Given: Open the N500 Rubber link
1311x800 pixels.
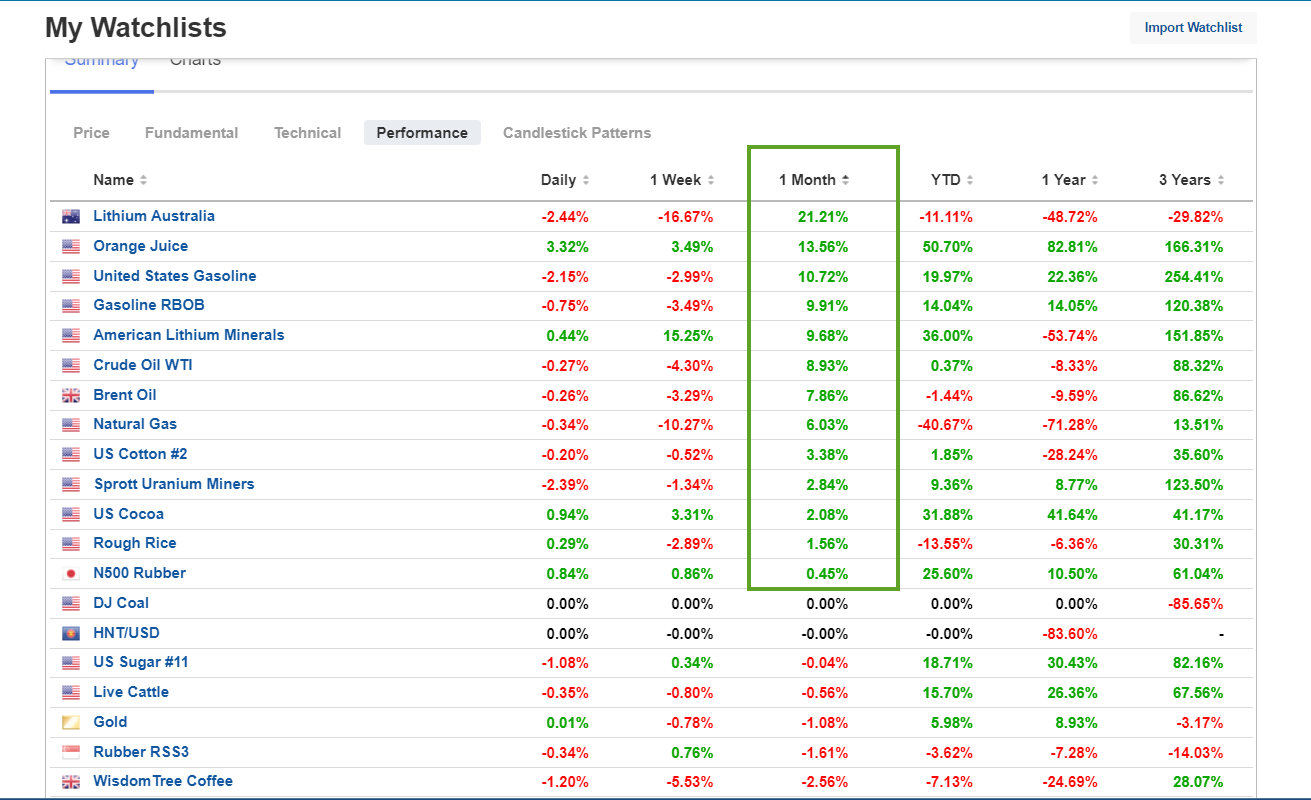Looking at the screenshot, I should [x=139, y=573].
